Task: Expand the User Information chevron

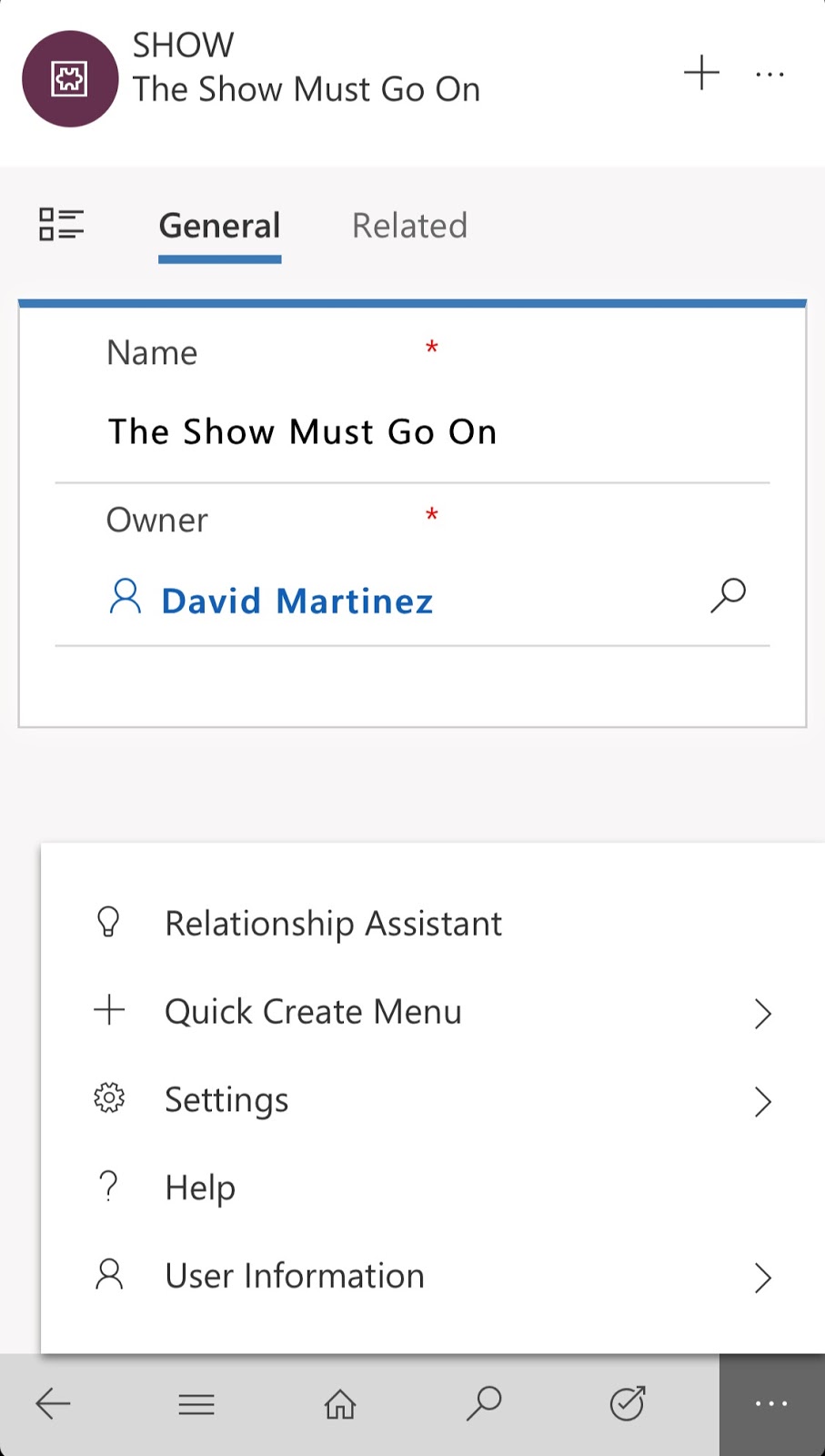Action: [x=762, y=1278]
